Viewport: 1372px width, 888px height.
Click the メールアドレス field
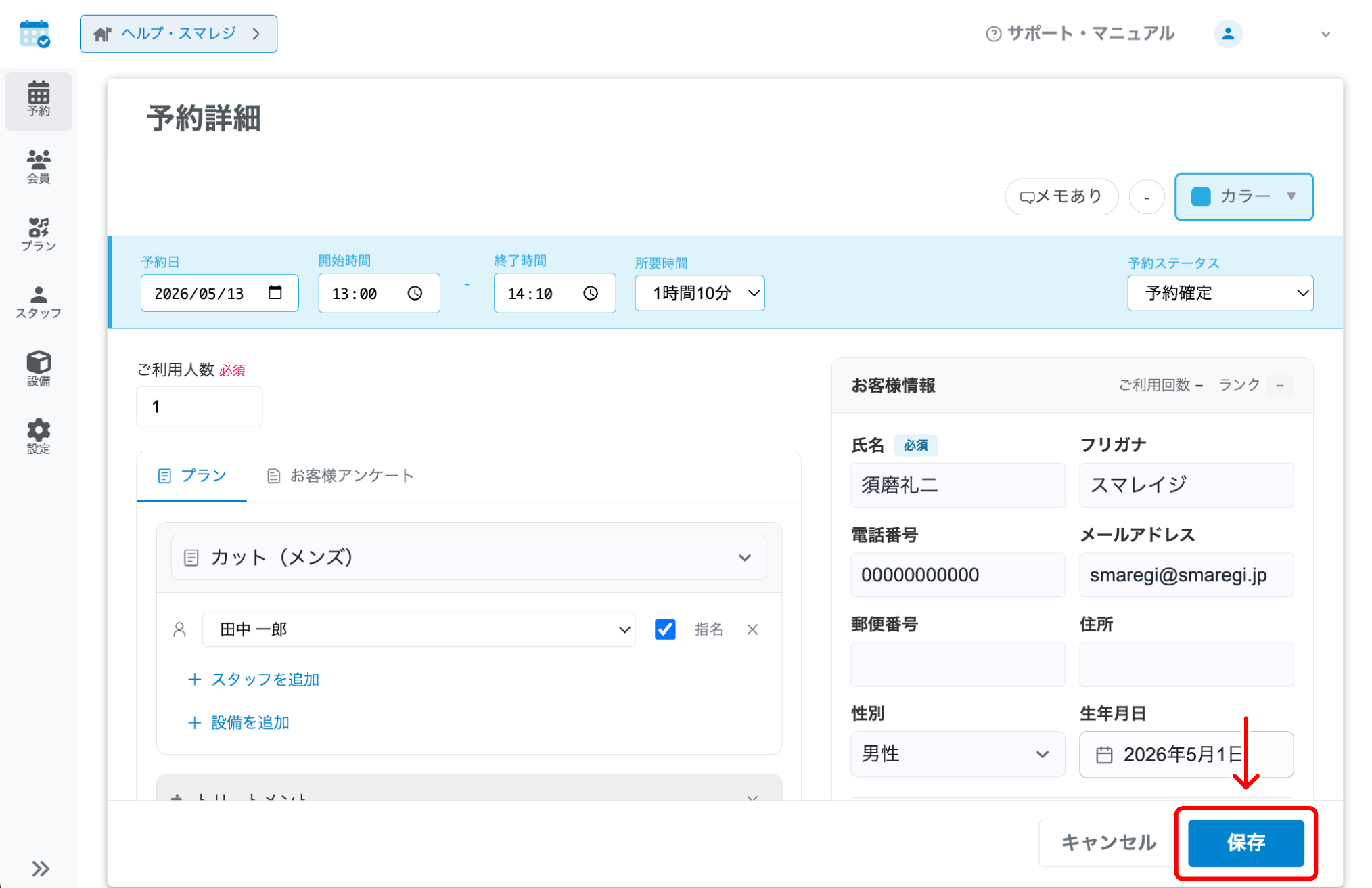coord(1186,575)
